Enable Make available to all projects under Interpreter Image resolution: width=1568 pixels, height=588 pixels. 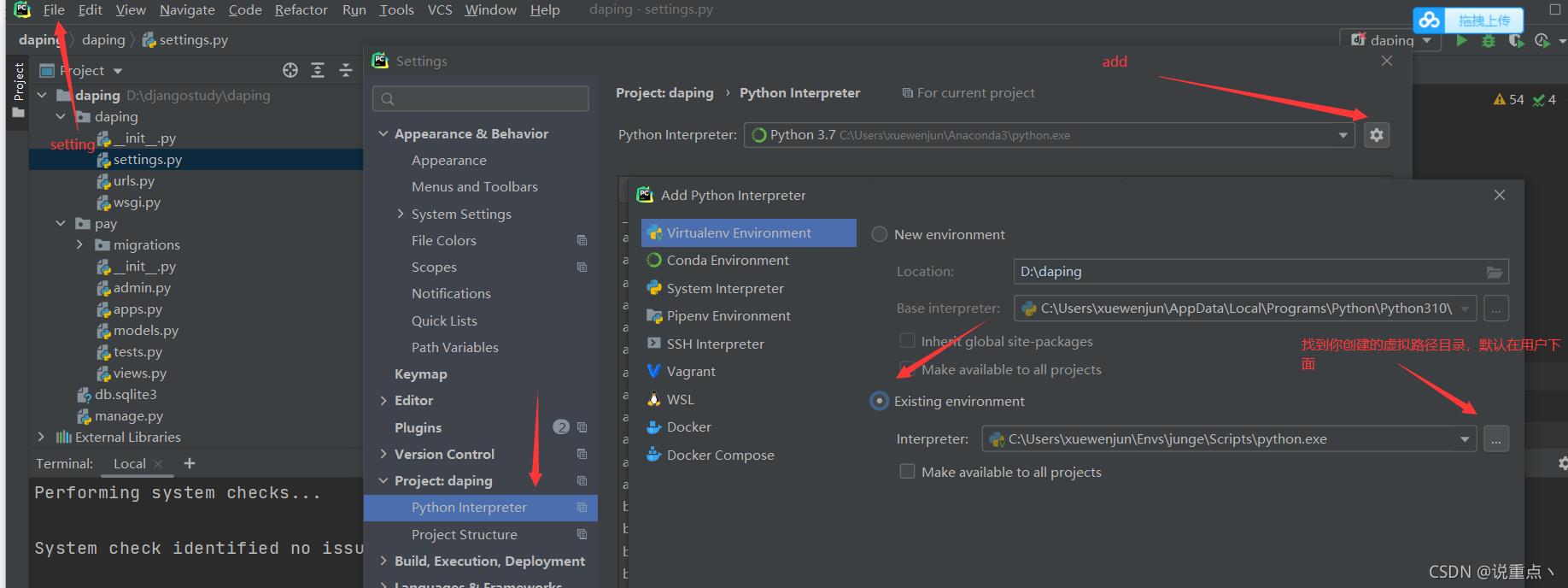(908, 472)
